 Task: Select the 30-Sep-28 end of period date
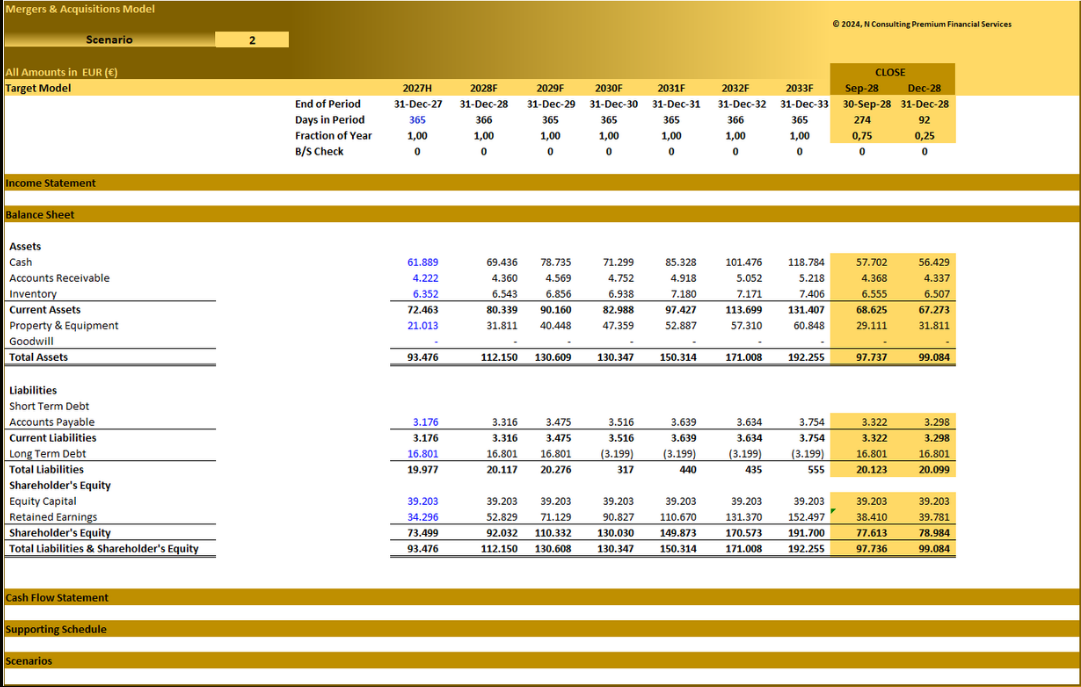pos(867,104)
